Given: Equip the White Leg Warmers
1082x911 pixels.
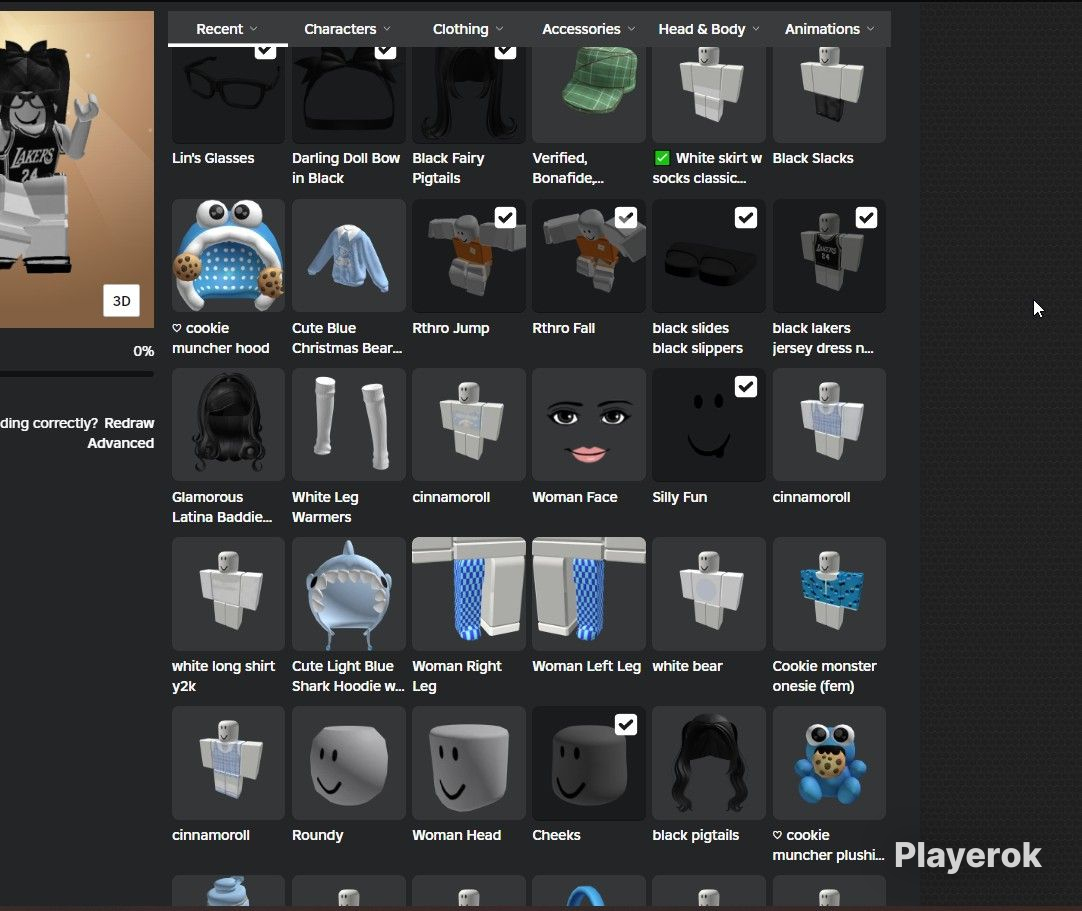Looking at the screenshot, I should 348,425.
